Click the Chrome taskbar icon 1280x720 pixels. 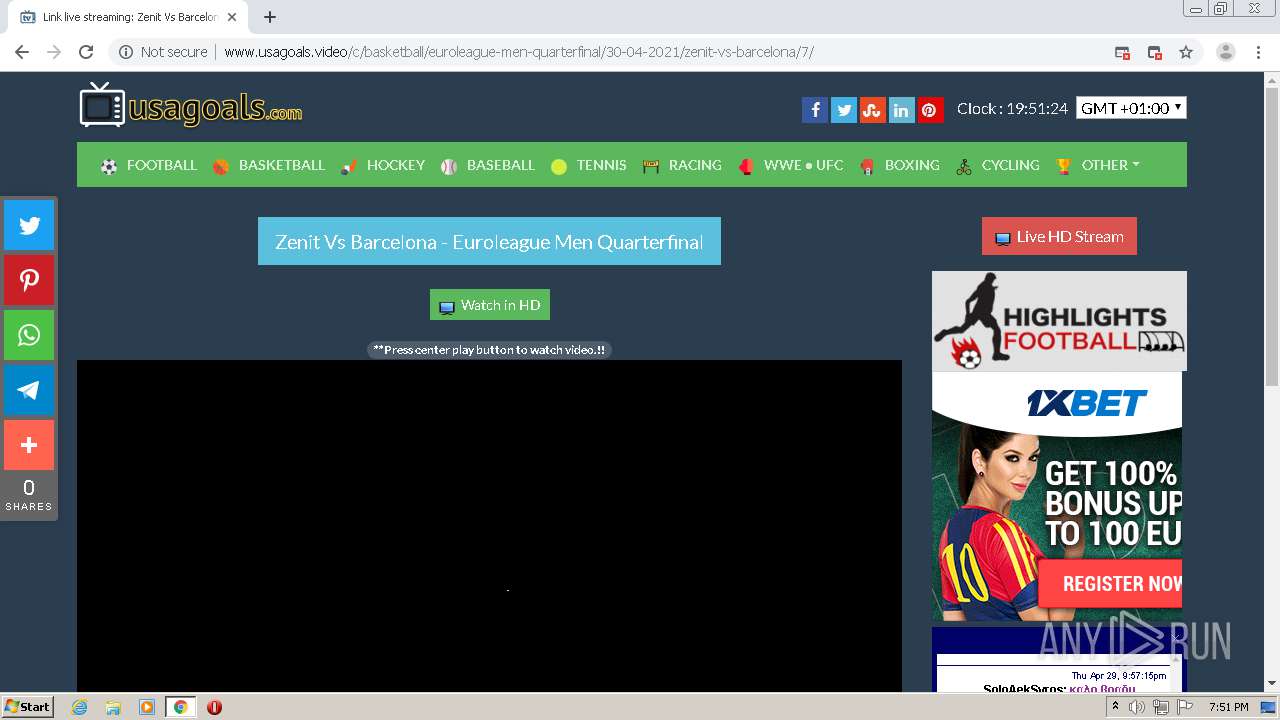click(x=180, y=707)
